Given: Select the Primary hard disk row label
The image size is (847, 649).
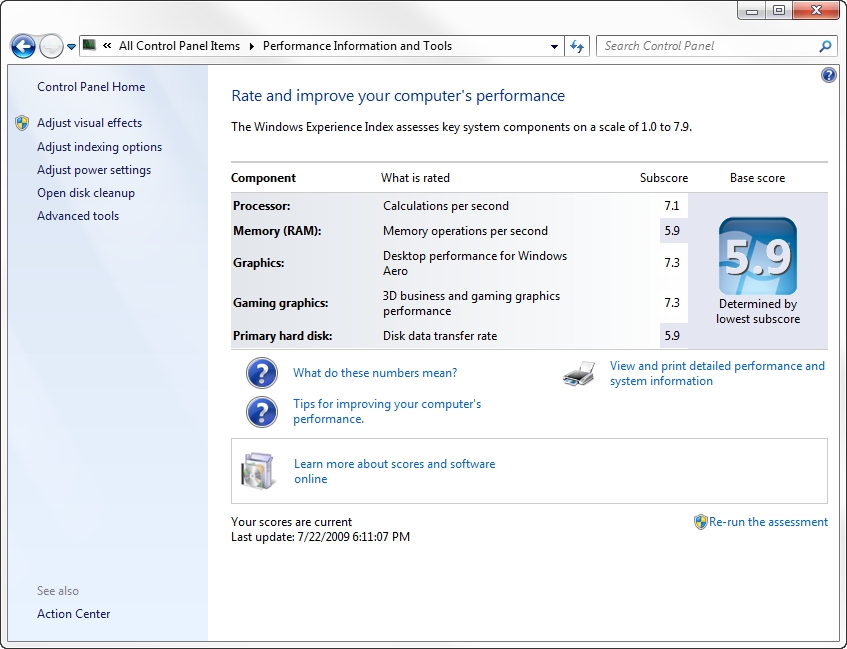Looking at the screenshot, I should pyautogui.click(x=283, y=336).
